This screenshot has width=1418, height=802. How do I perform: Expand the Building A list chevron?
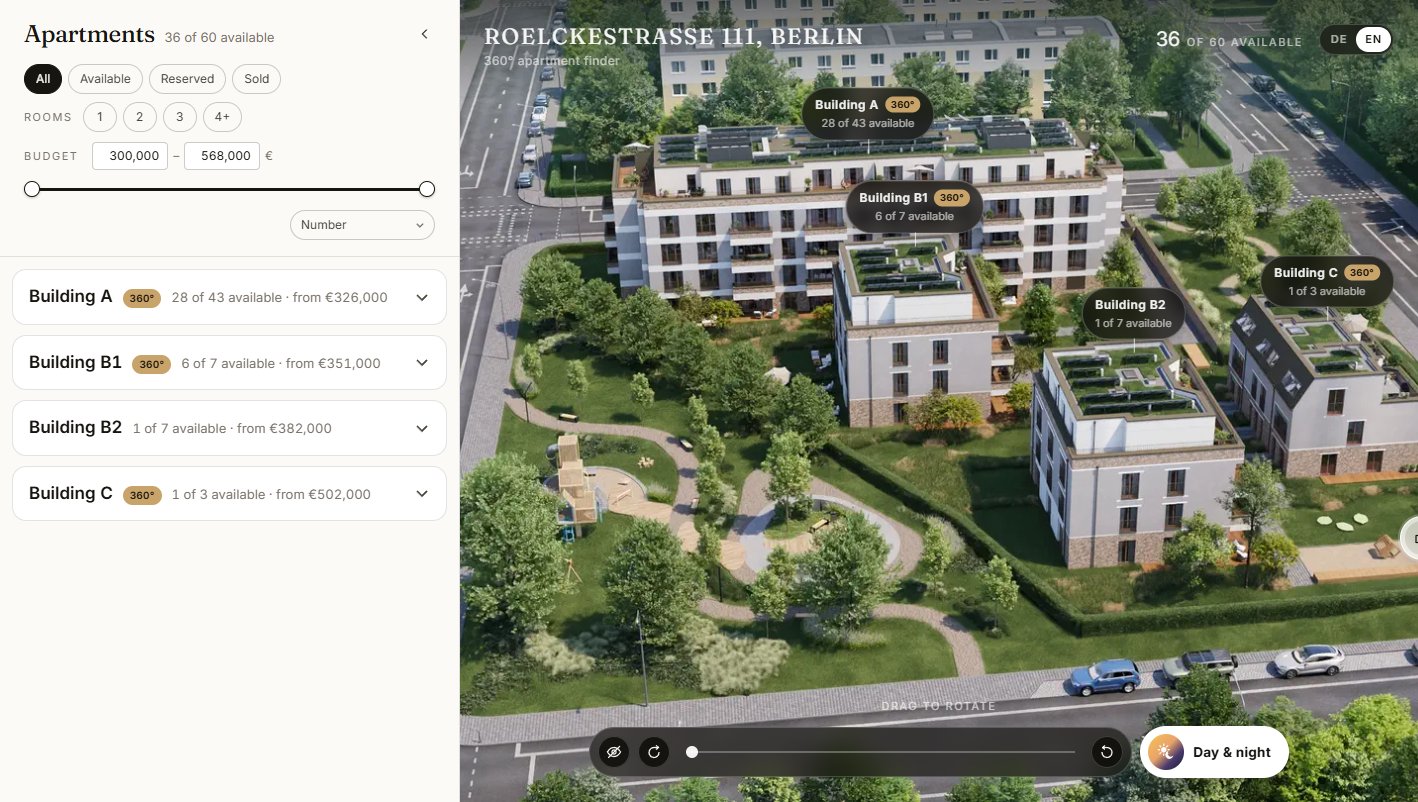coord(422,297)
